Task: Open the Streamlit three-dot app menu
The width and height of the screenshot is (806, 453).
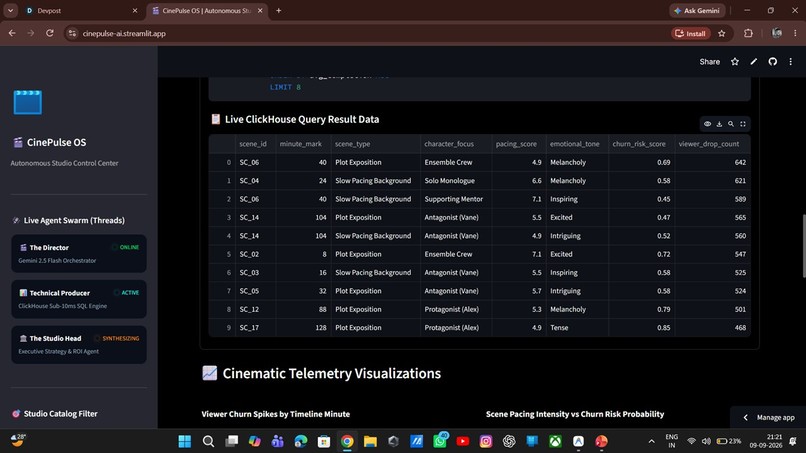Action: coord(791,62)
